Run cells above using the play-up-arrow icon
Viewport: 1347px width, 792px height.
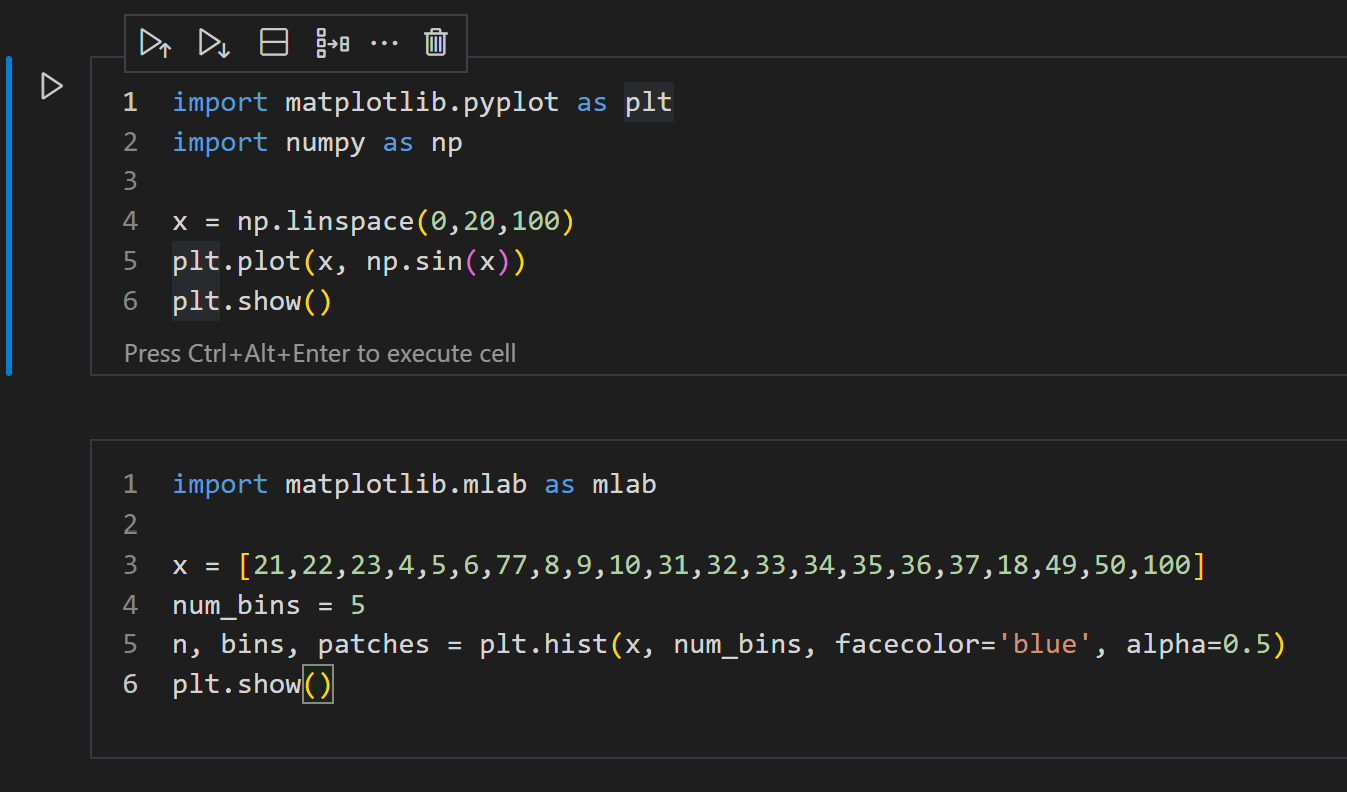click(156, 43)
